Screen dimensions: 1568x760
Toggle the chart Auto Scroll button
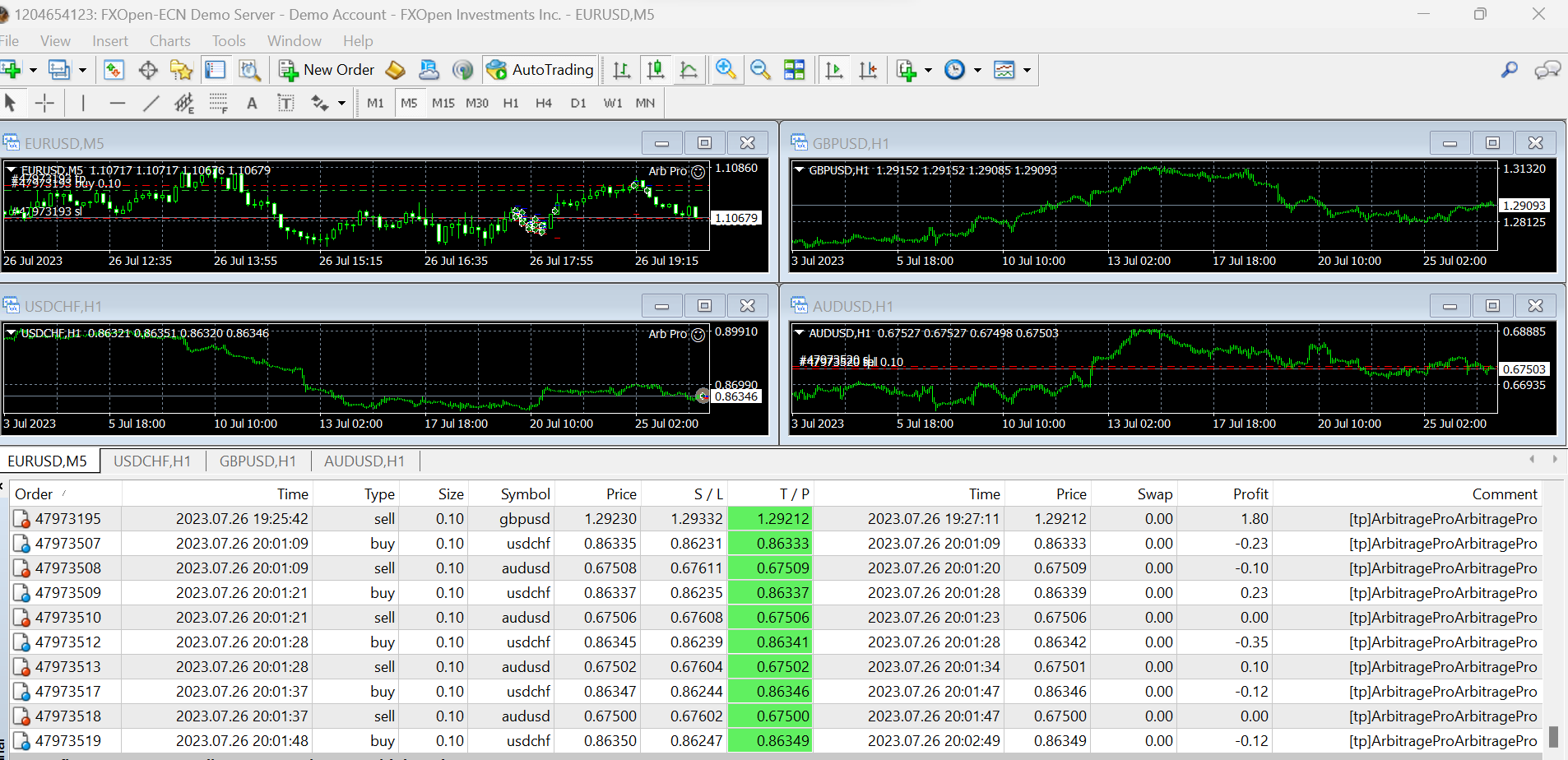point(834,70)
